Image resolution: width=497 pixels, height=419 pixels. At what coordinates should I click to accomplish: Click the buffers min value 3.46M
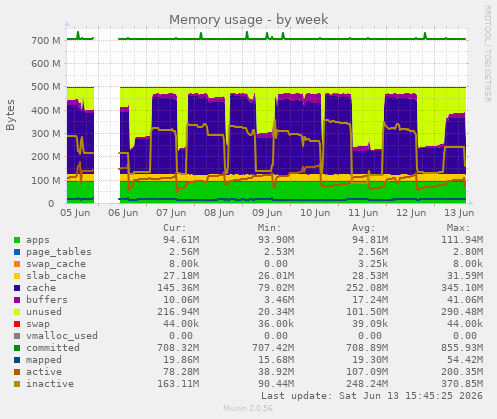pyautogui.click(x=279, y=300)
